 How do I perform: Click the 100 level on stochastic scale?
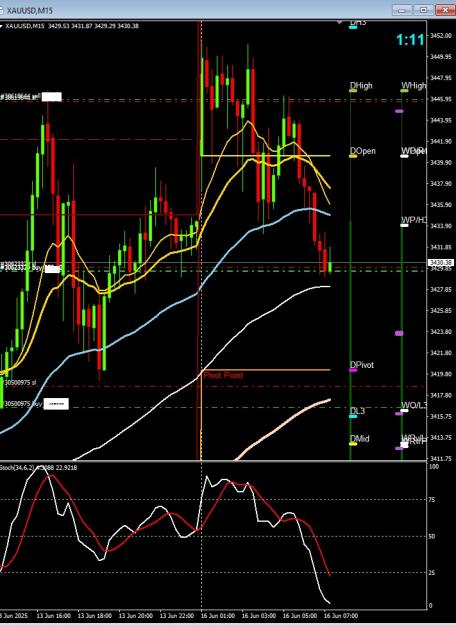(x=433, y=466)
